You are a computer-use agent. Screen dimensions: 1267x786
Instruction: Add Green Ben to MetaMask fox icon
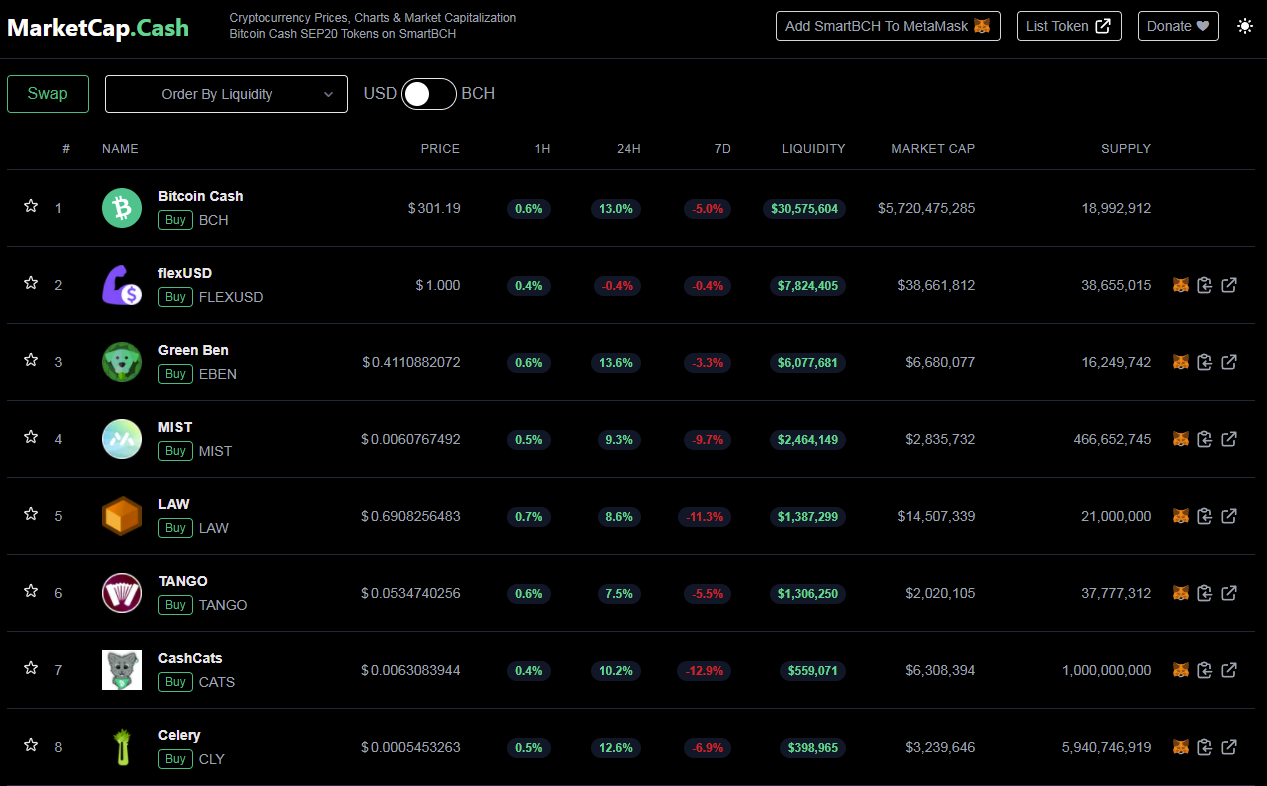(1181, 362)
